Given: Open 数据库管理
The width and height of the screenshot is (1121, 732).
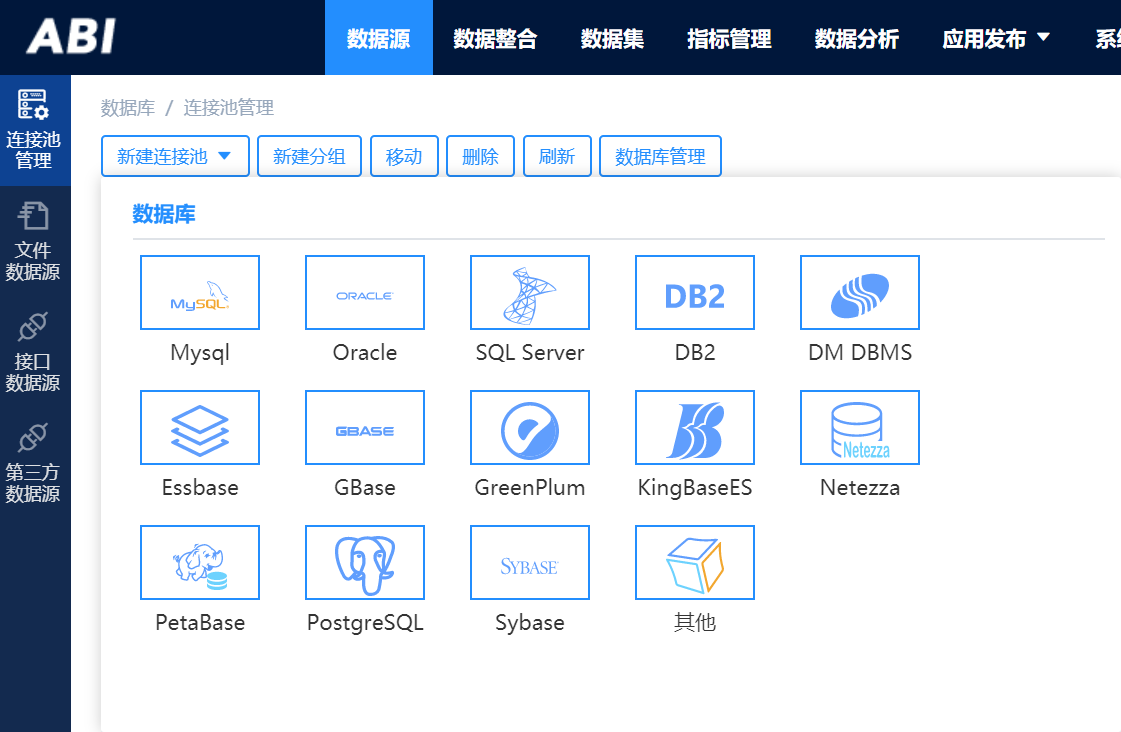Looking at the screenshot, I should click(x=661, y=156).
